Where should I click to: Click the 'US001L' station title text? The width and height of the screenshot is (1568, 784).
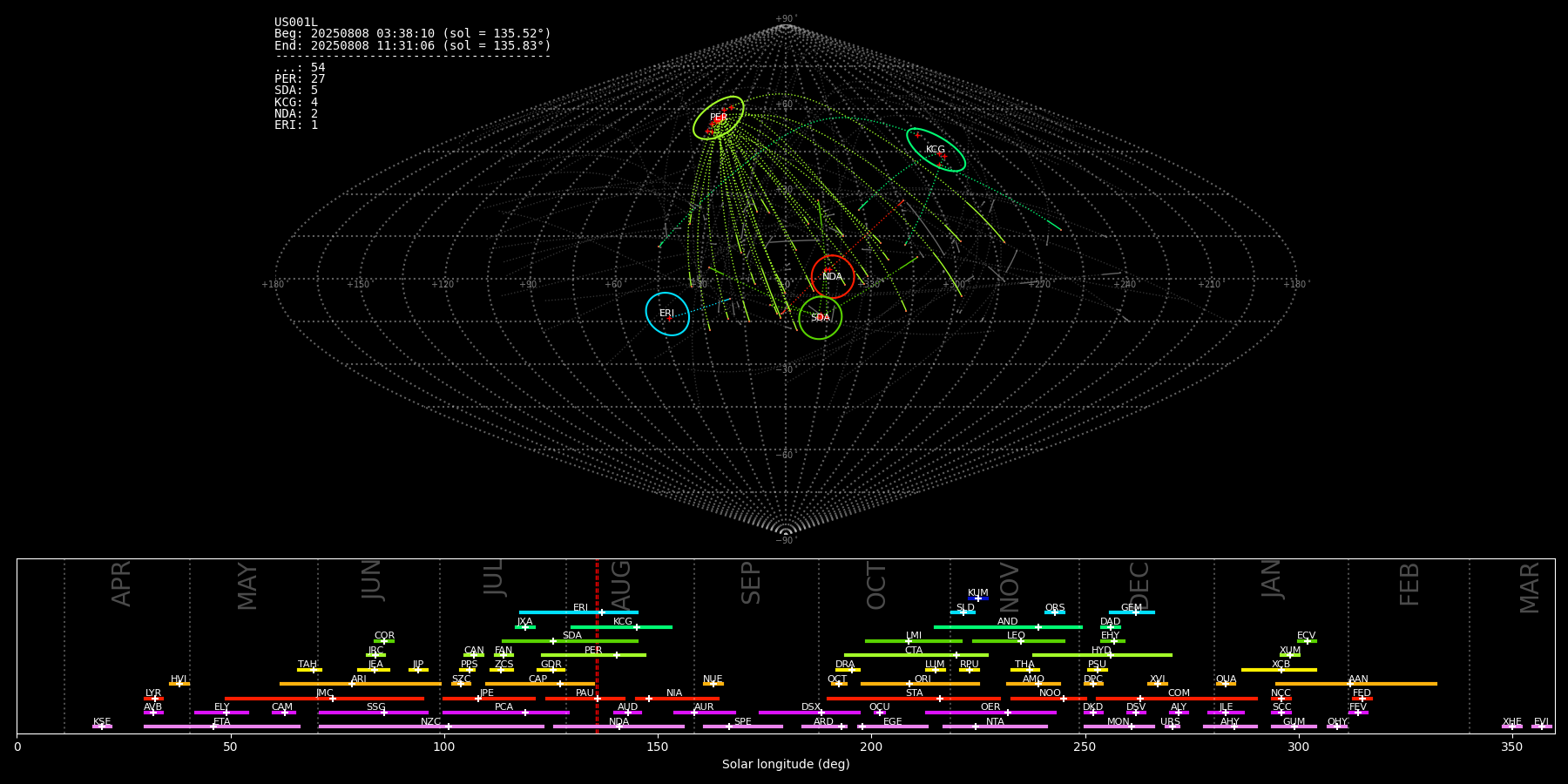pos(296,23)
